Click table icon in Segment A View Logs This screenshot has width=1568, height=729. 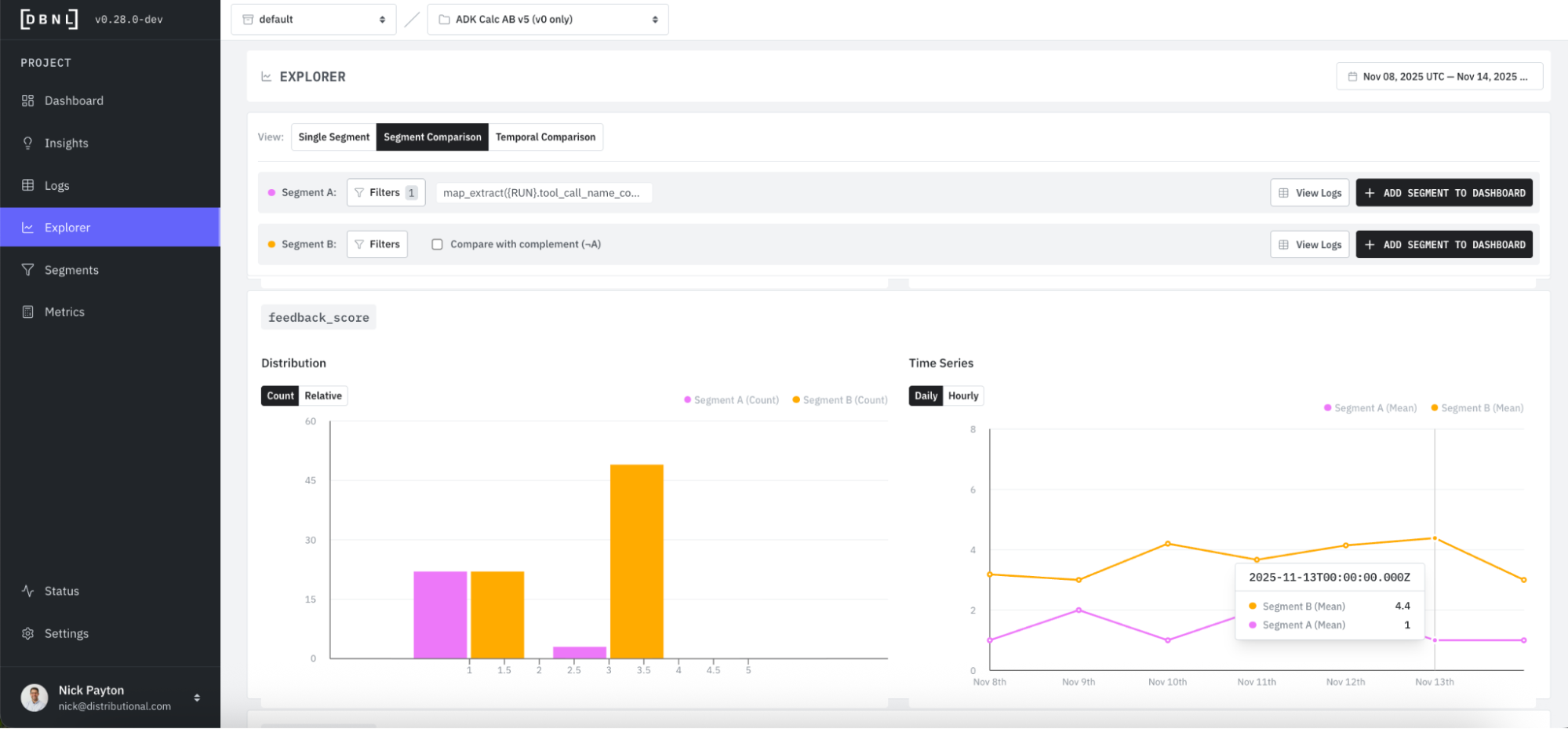pyautogui.click(x=1283, y=193)
